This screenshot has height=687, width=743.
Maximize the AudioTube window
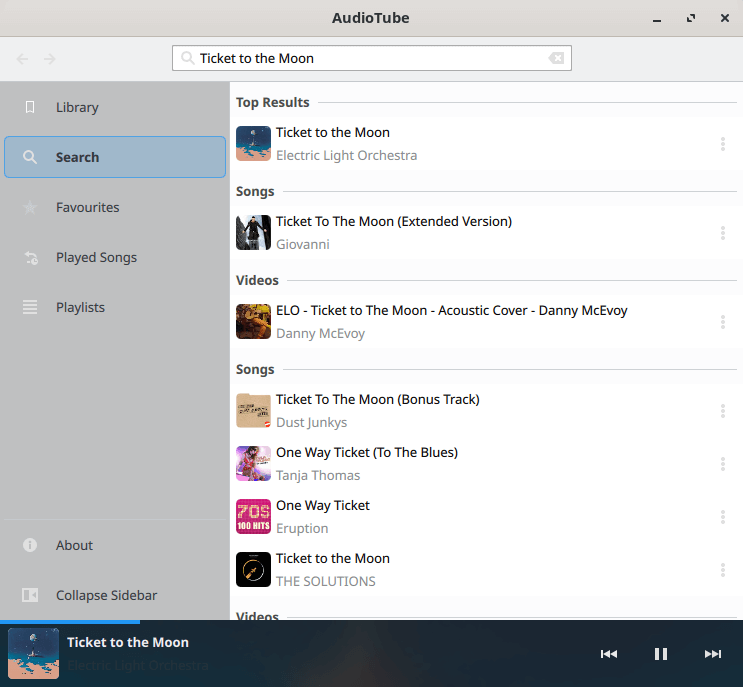pyautogui.click(x=691, y=18)
